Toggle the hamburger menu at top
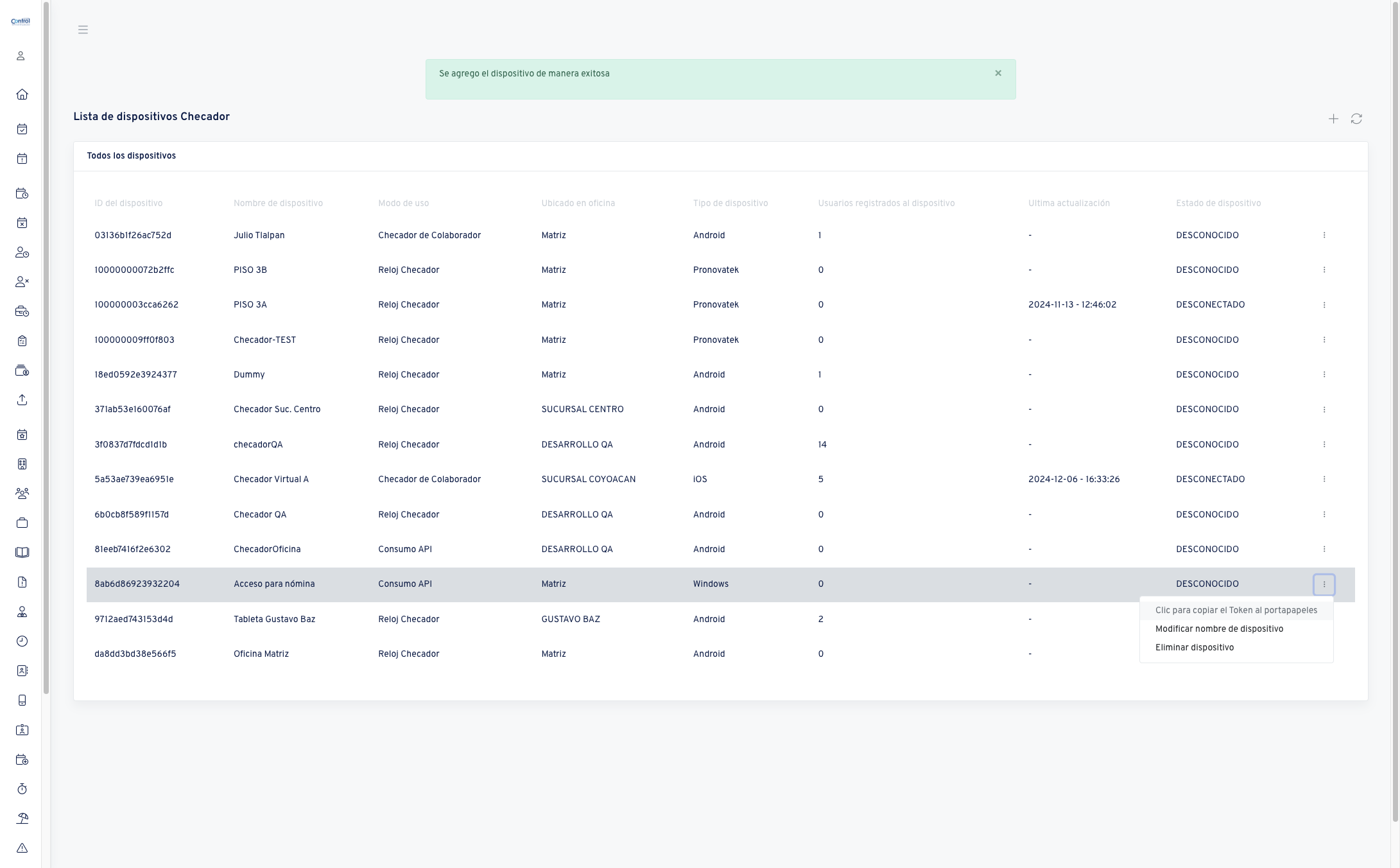Screen dimensions: 1400x868 point(83,30)
